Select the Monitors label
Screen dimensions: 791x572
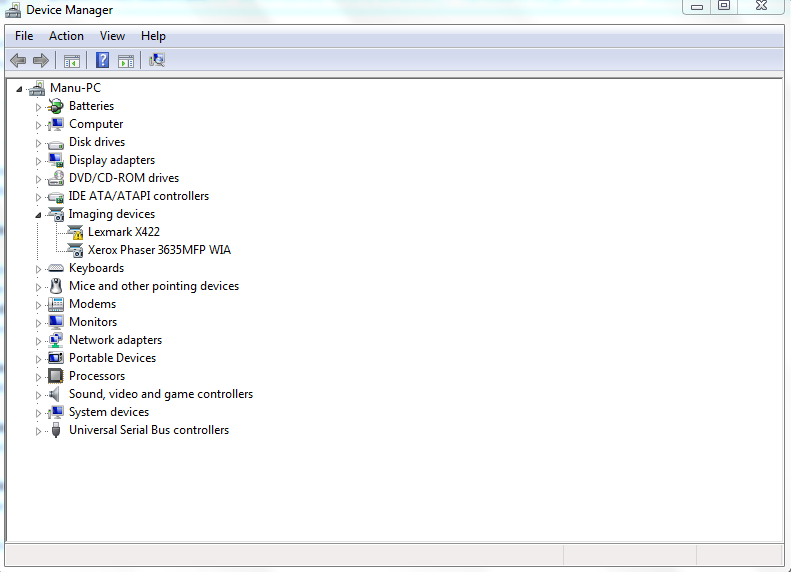tap(93, 322)
